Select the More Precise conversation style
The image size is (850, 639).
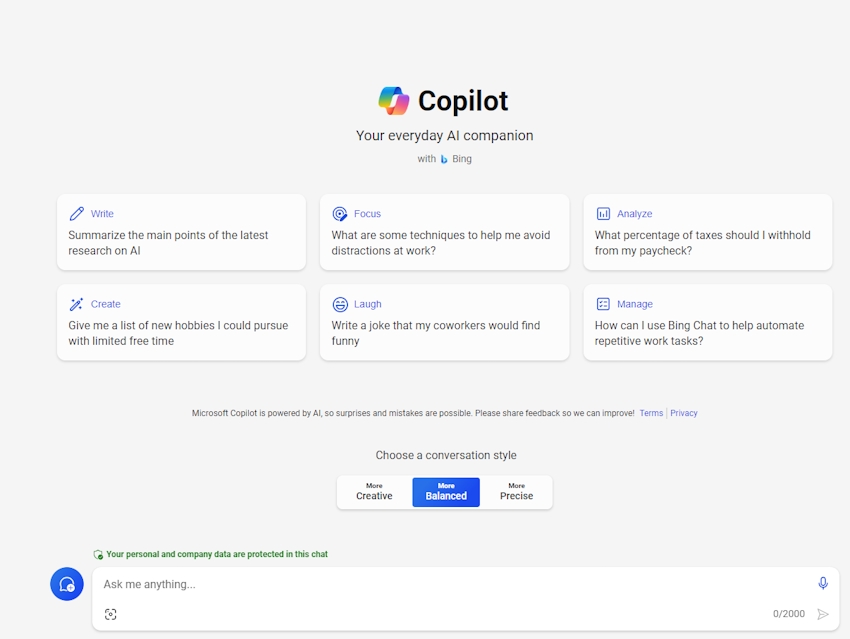point(516,491)
